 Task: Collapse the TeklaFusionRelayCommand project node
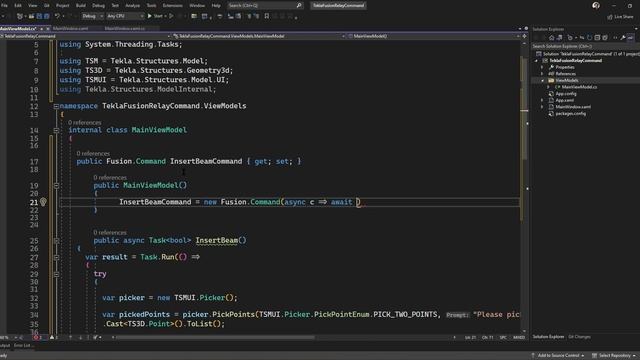click(x=537, y=61)
